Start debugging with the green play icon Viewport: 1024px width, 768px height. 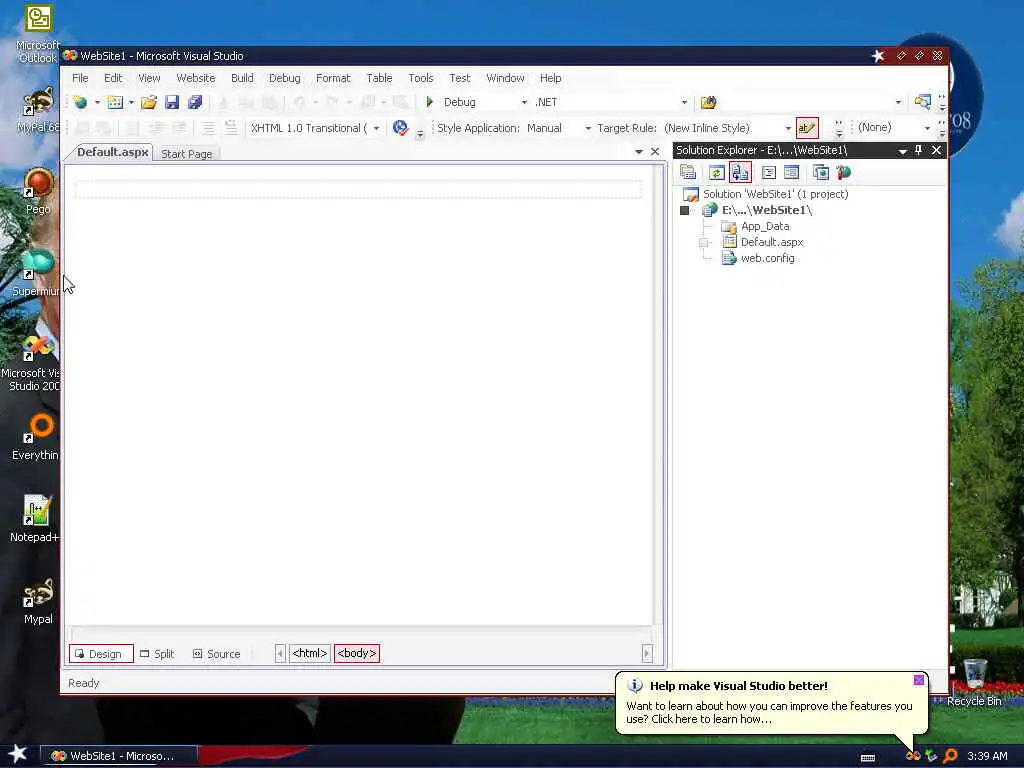pos(430,102)
